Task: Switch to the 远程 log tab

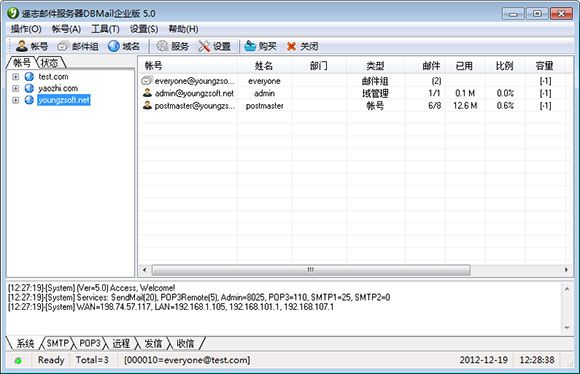Action: tap(121, 343)
